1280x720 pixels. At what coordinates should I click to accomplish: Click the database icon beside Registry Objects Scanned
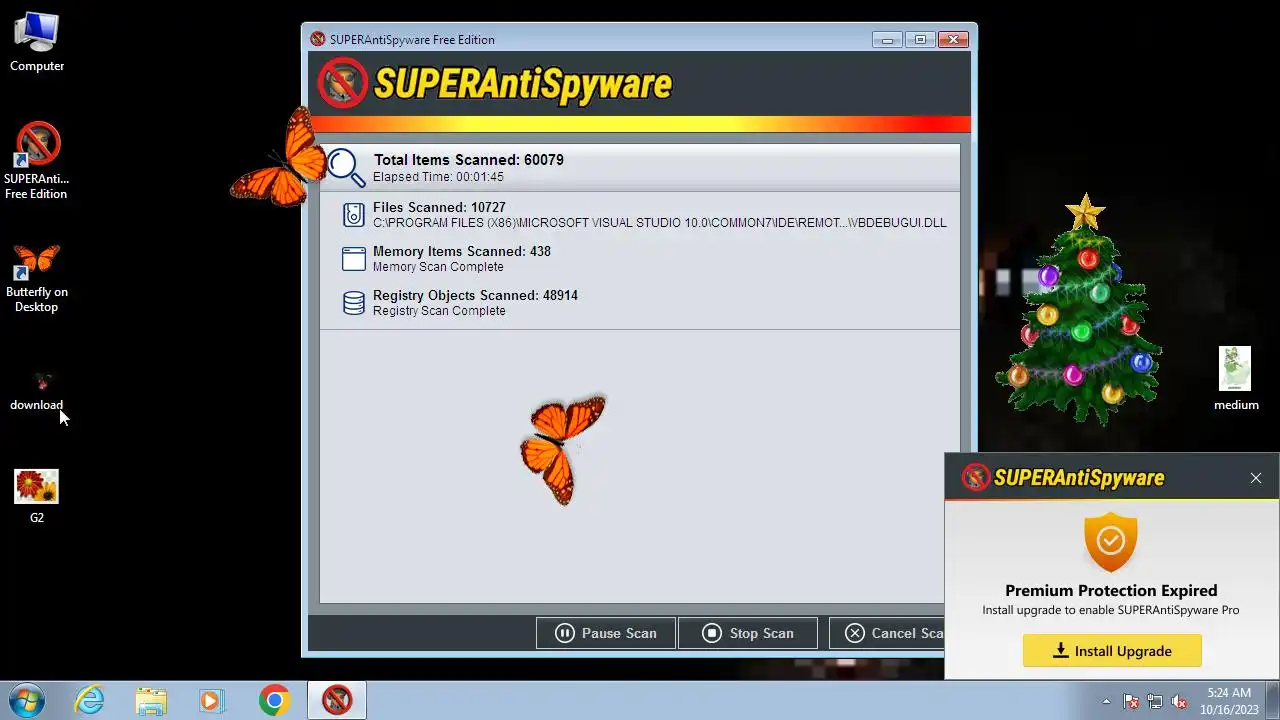354,303
